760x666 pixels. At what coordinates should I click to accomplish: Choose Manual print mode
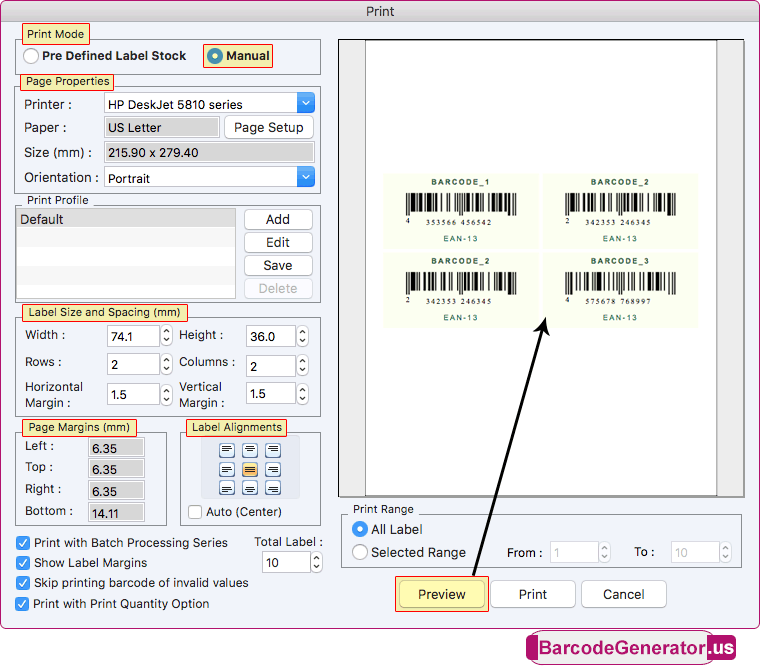215,56
